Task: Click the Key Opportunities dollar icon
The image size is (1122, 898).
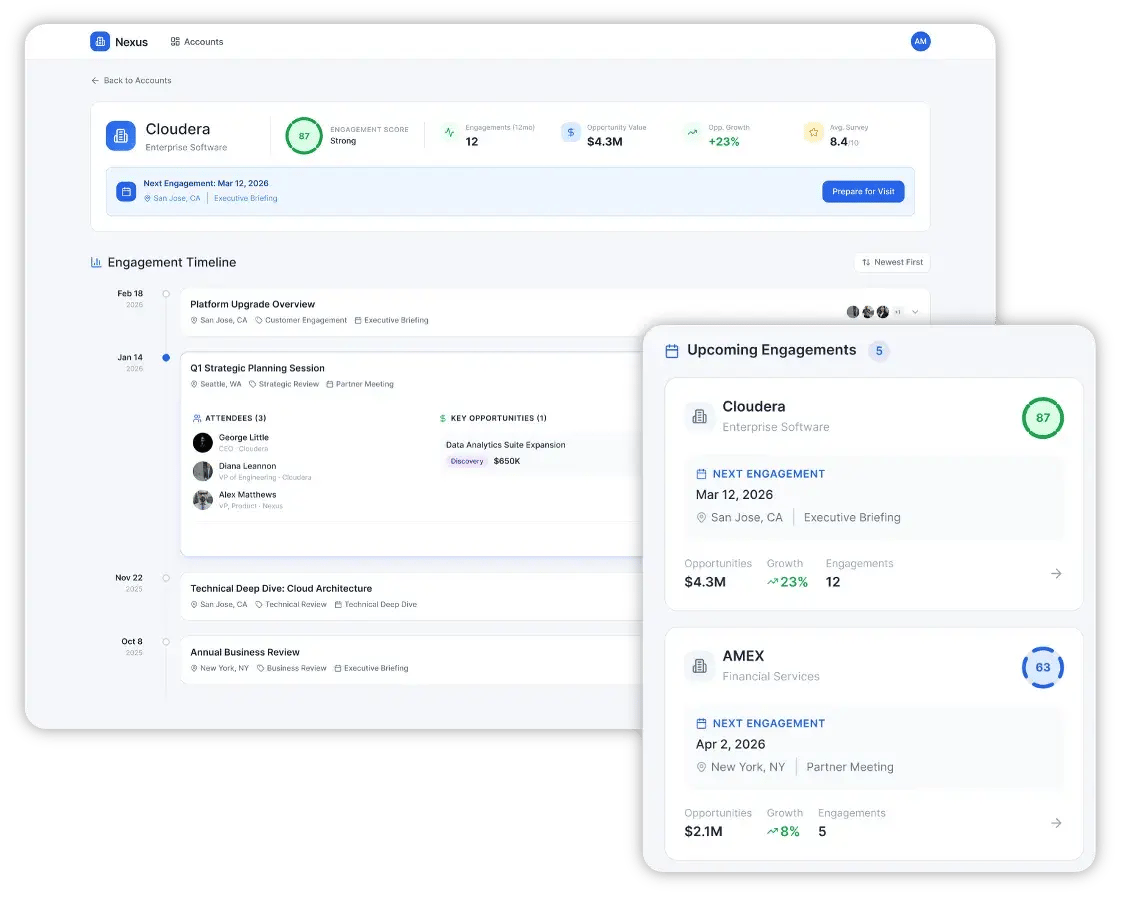Action: pyautogui.click(x=443, y=418)
